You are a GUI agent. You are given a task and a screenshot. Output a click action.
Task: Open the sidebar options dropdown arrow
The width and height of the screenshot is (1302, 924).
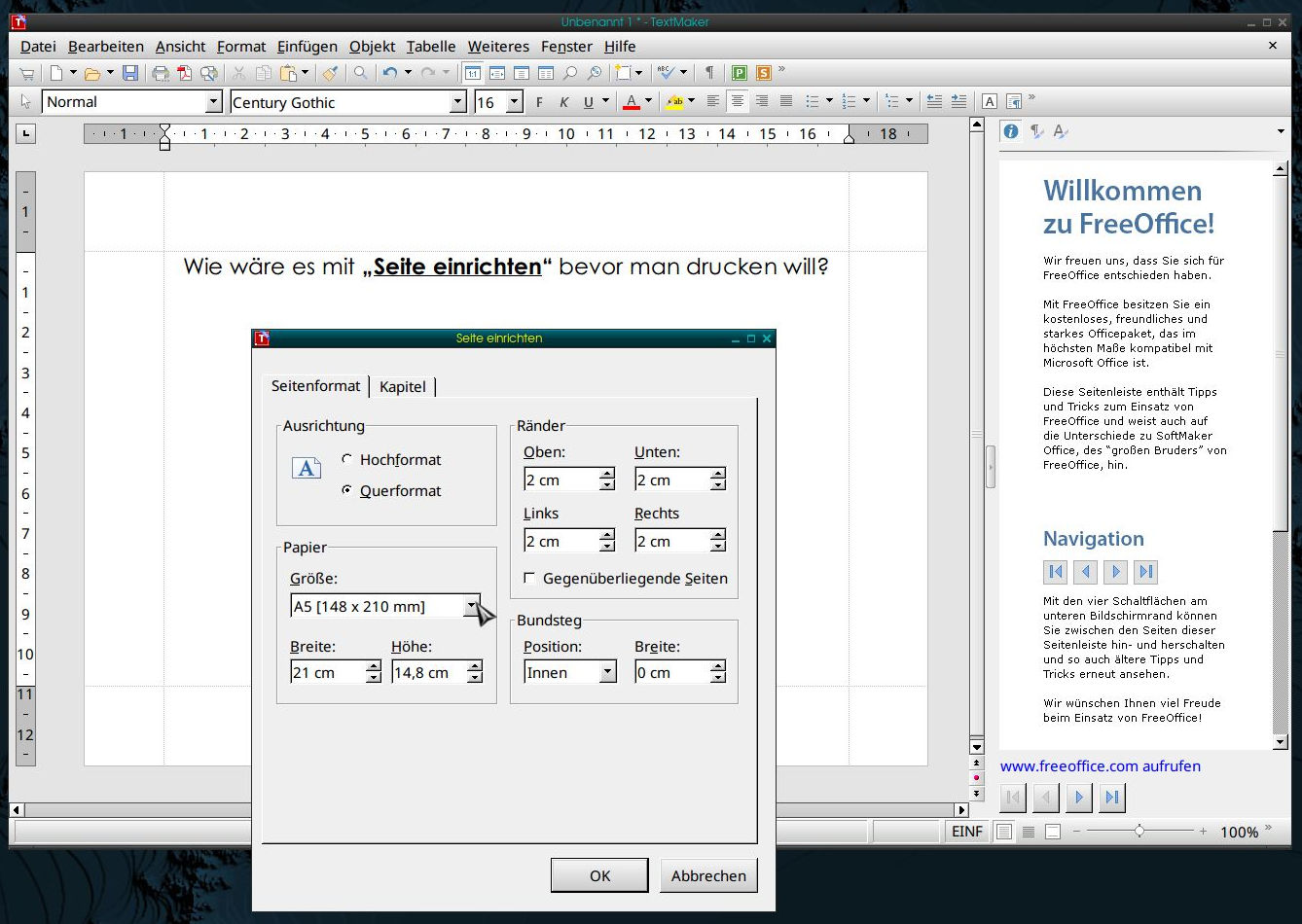[x=1281, y=131]
